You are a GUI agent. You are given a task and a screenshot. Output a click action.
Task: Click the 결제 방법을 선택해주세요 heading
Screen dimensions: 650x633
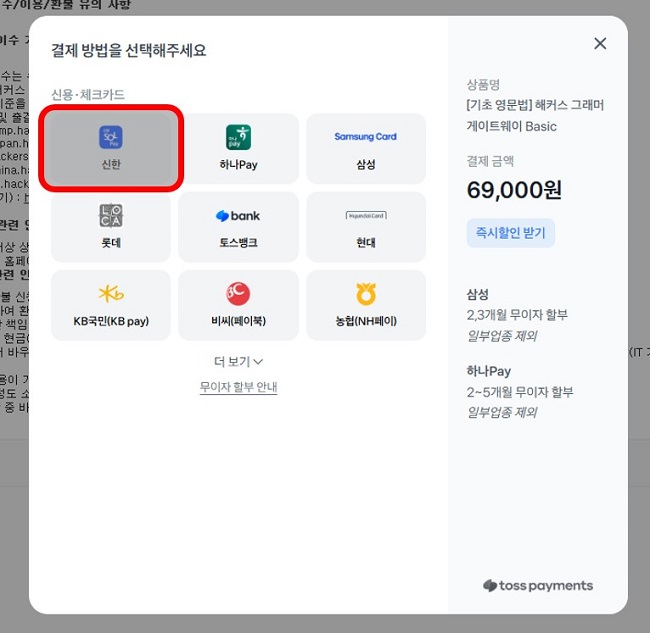pos(129,50)
